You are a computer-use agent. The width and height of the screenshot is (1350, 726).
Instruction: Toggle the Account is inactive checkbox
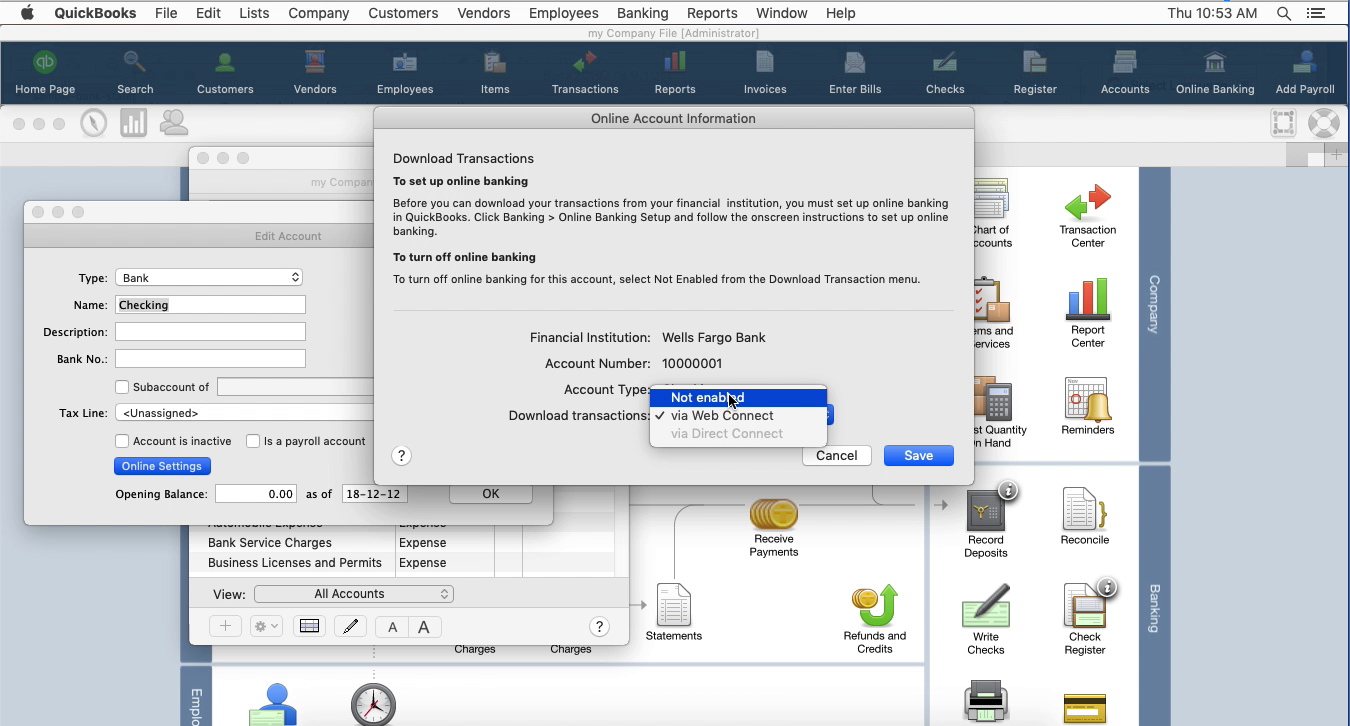coord(122,441)
